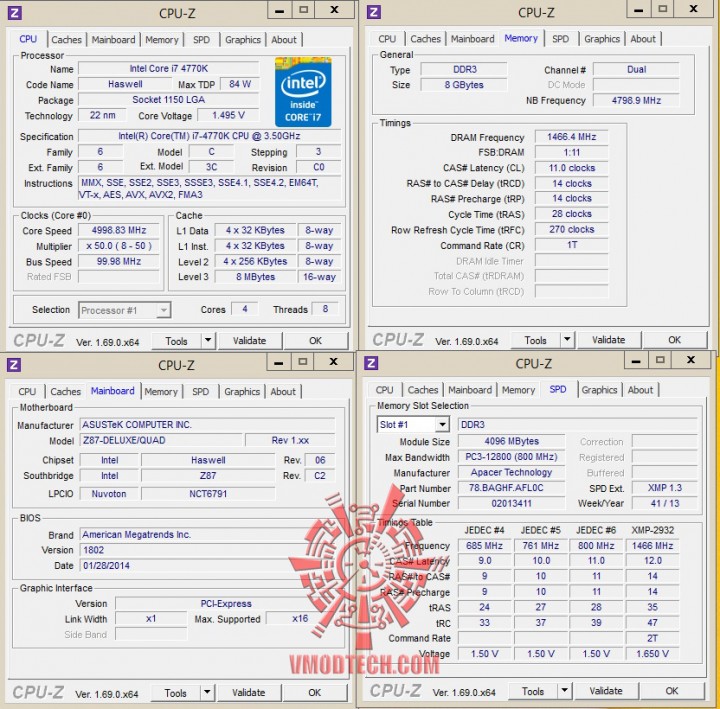This screenshot has width=720, height=709.
Task: Expand Tools dropdown arrow in Mainboard window
Action: tap(207, 692)
